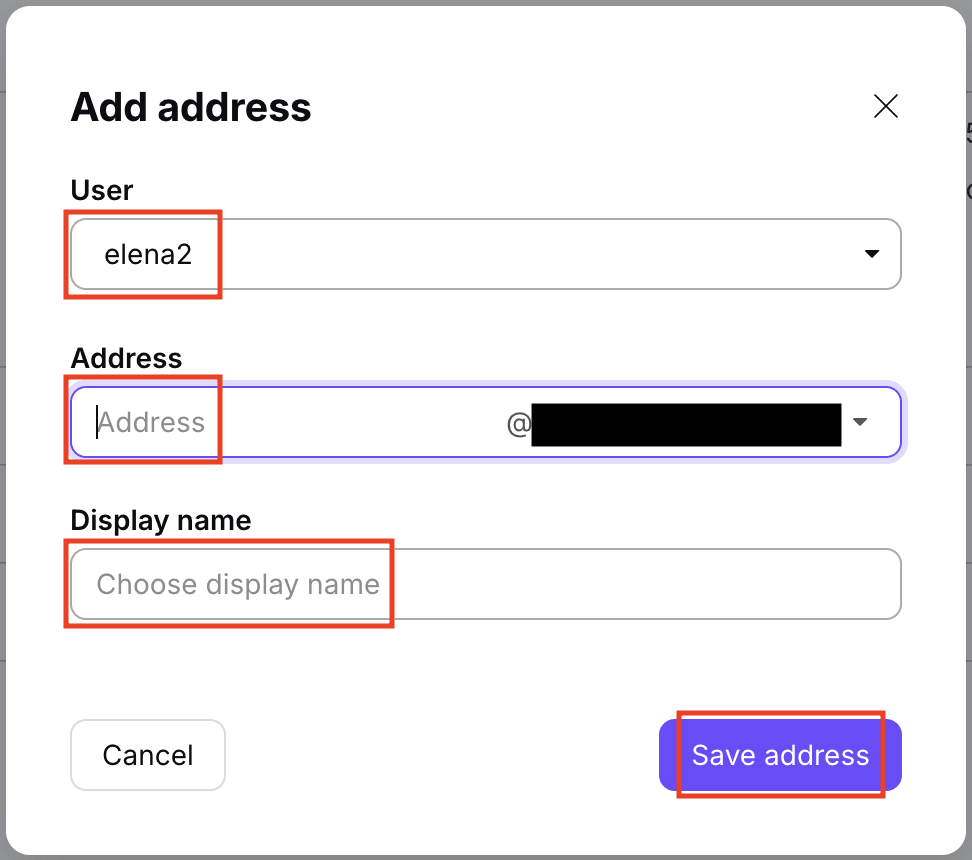Click the User label above the dropdown
Viewport: 972px width, 860px height.
click(101, 190)
